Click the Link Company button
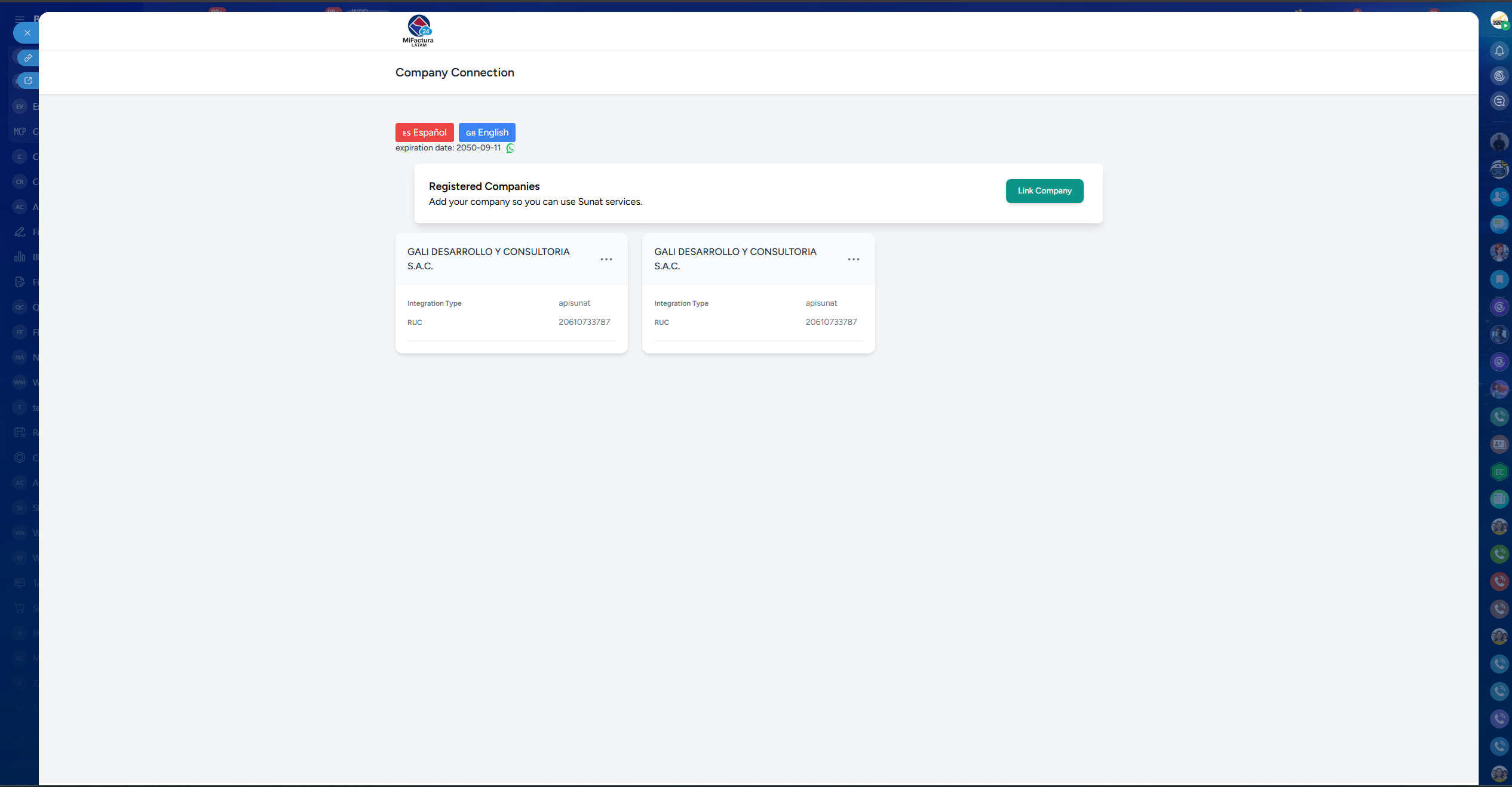The height and width of the screenshot is (787, 1512). [x=1044, y=191]
